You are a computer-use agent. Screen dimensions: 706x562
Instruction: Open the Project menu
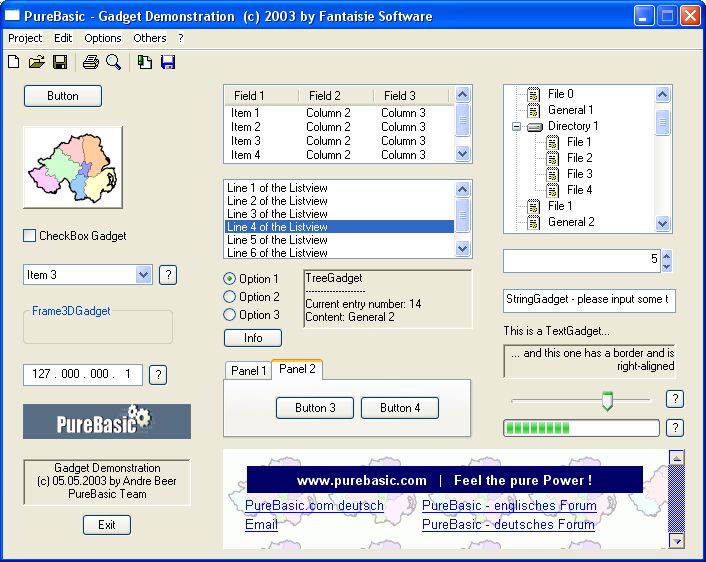pyautogui.click(x=25, y=38)
